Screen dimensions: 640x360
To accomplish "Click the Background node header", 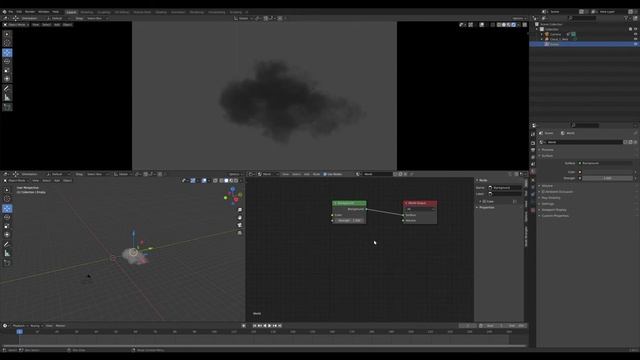I will 349,203.
